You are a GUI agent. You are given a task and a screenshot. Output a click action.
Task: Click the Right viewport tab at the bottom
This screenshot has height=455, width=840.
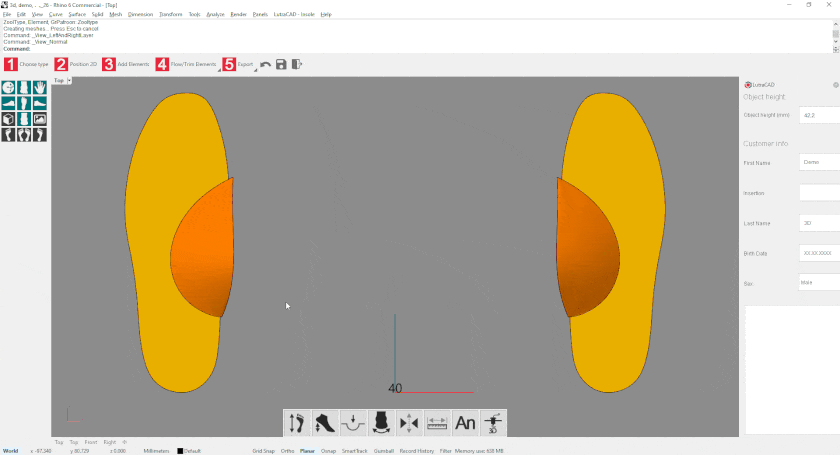[110, 442]
